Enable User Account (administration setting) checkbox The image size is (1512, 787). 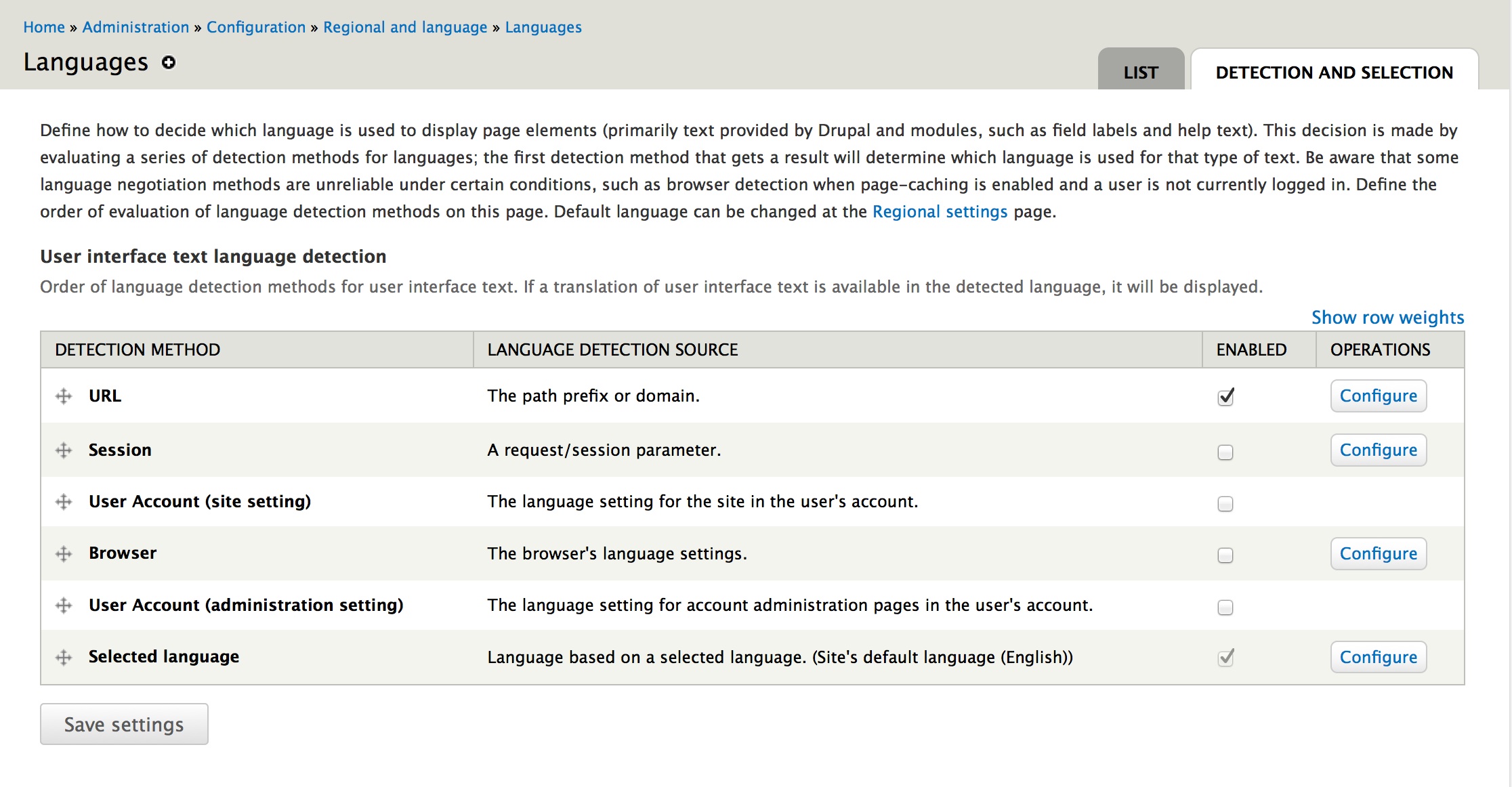click(x=1225, y=608)
